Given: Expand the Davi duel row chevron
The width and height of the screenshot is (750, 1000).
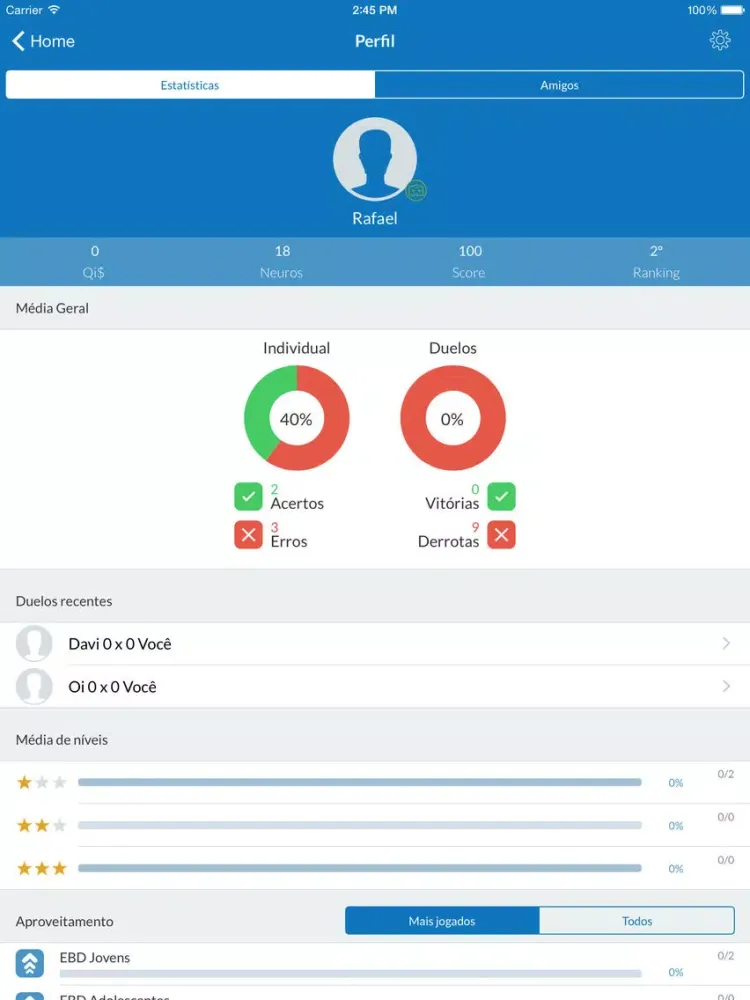Looking at the screenshot, I should coord(726,643).
